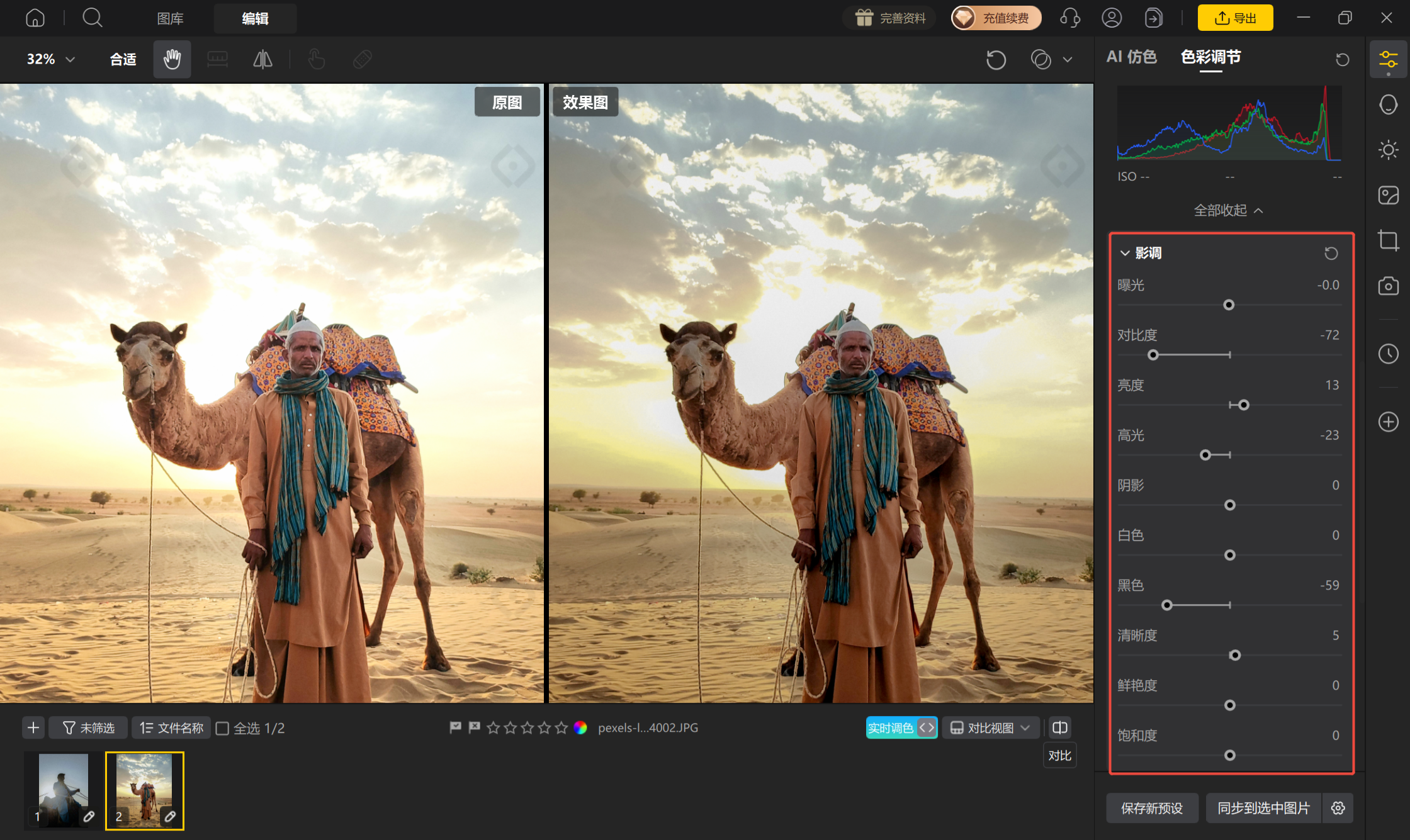Click the 对比度 slider handle

click(x=1153, y=355)
